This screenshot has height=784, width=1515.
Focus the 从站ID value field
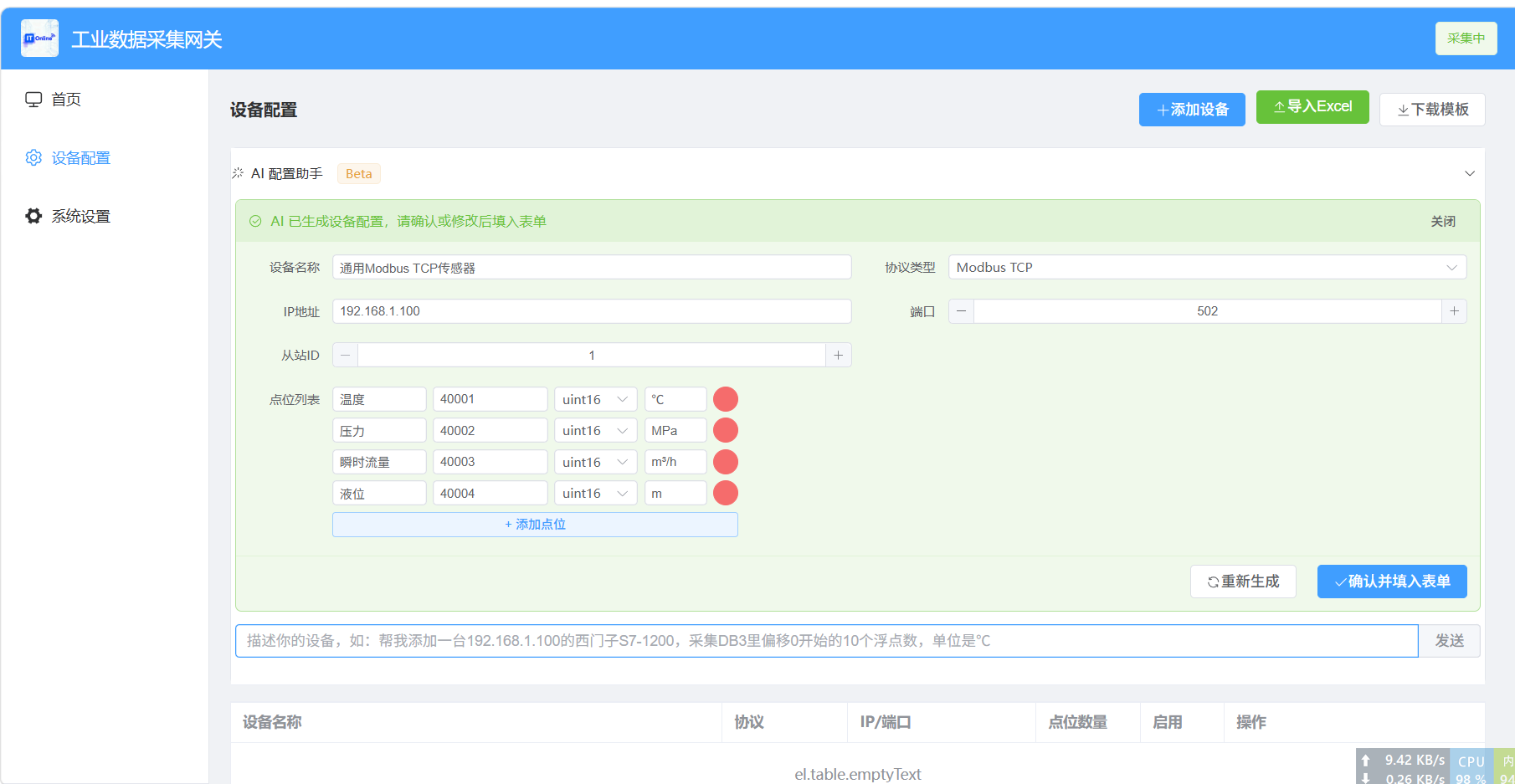pyautogui.click(x=592, y=356)
